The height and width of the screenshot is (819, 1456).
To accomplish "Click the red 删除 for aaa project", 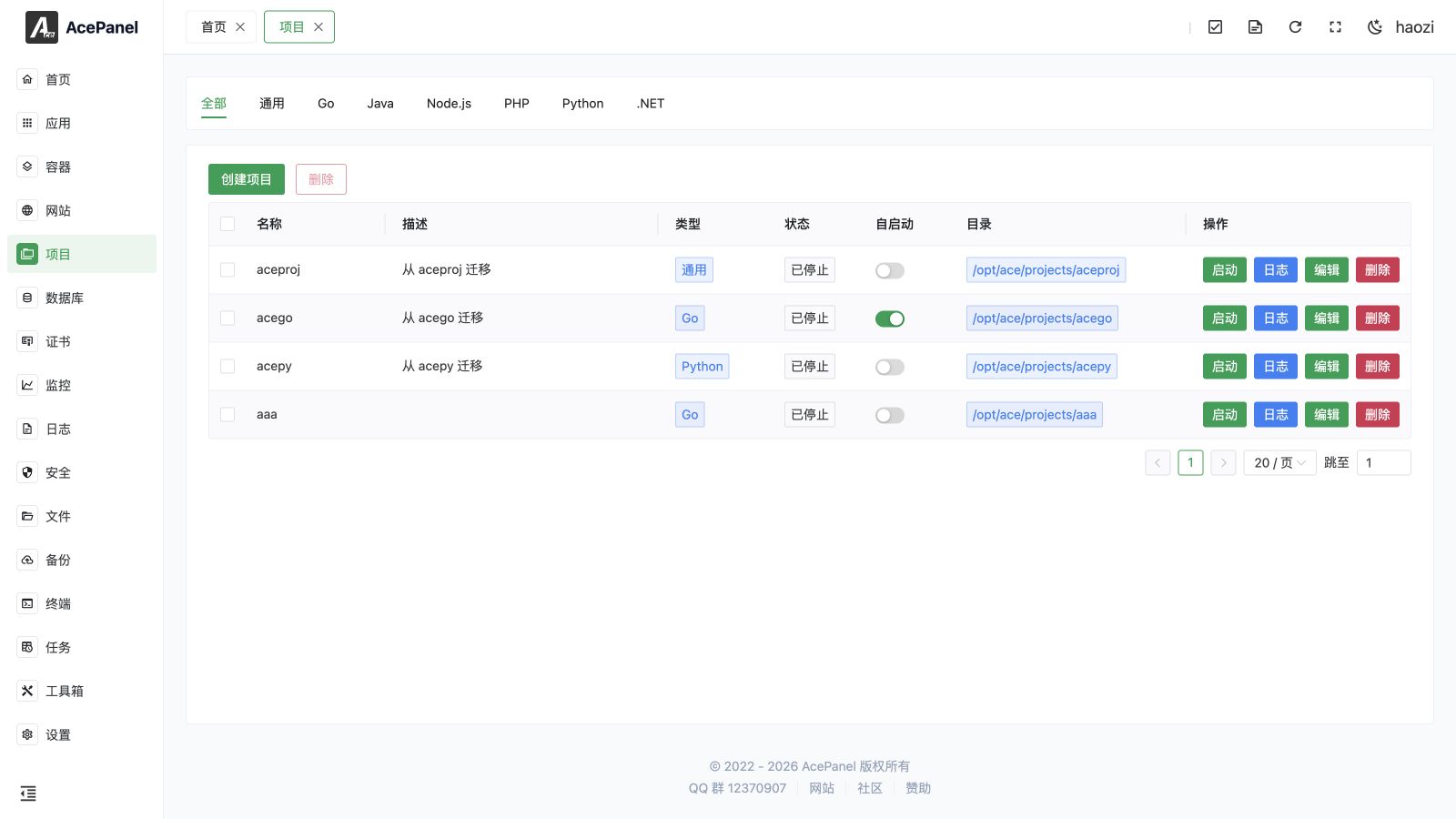I will pyautogui.click(x=1378, y=415).
